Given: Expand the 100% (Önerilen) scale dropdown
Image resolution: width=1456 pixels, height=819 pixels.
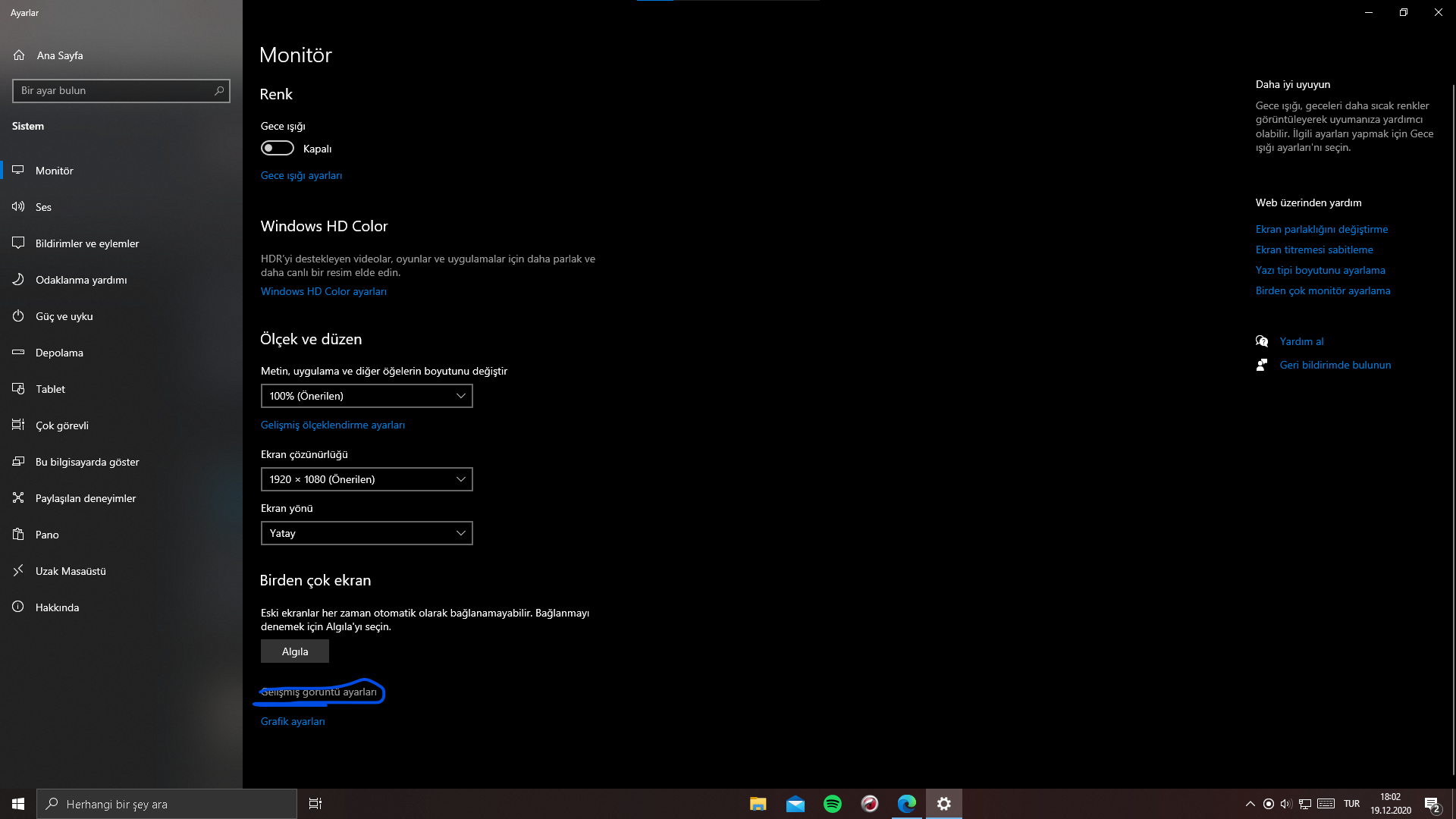Looking at the screenshot, I should [366, 396].
